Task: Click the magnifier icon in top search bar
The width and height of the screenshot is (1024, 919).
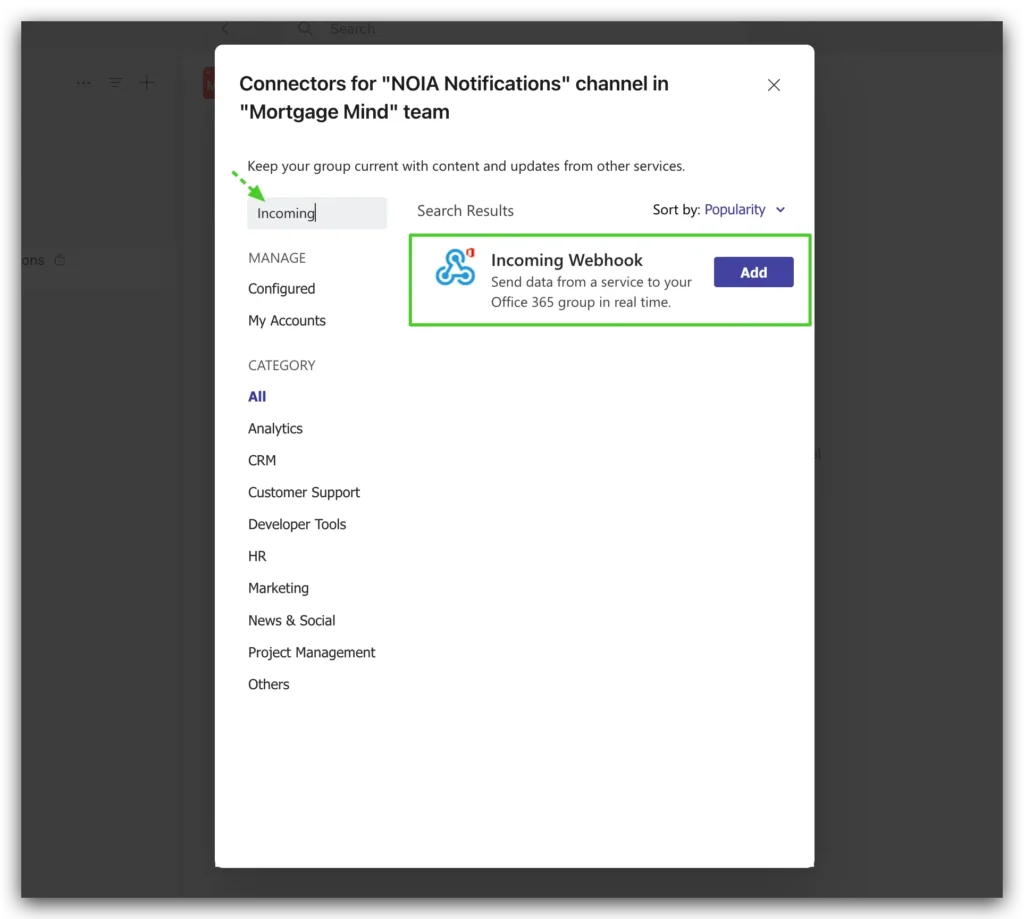Action: point(306,29)
